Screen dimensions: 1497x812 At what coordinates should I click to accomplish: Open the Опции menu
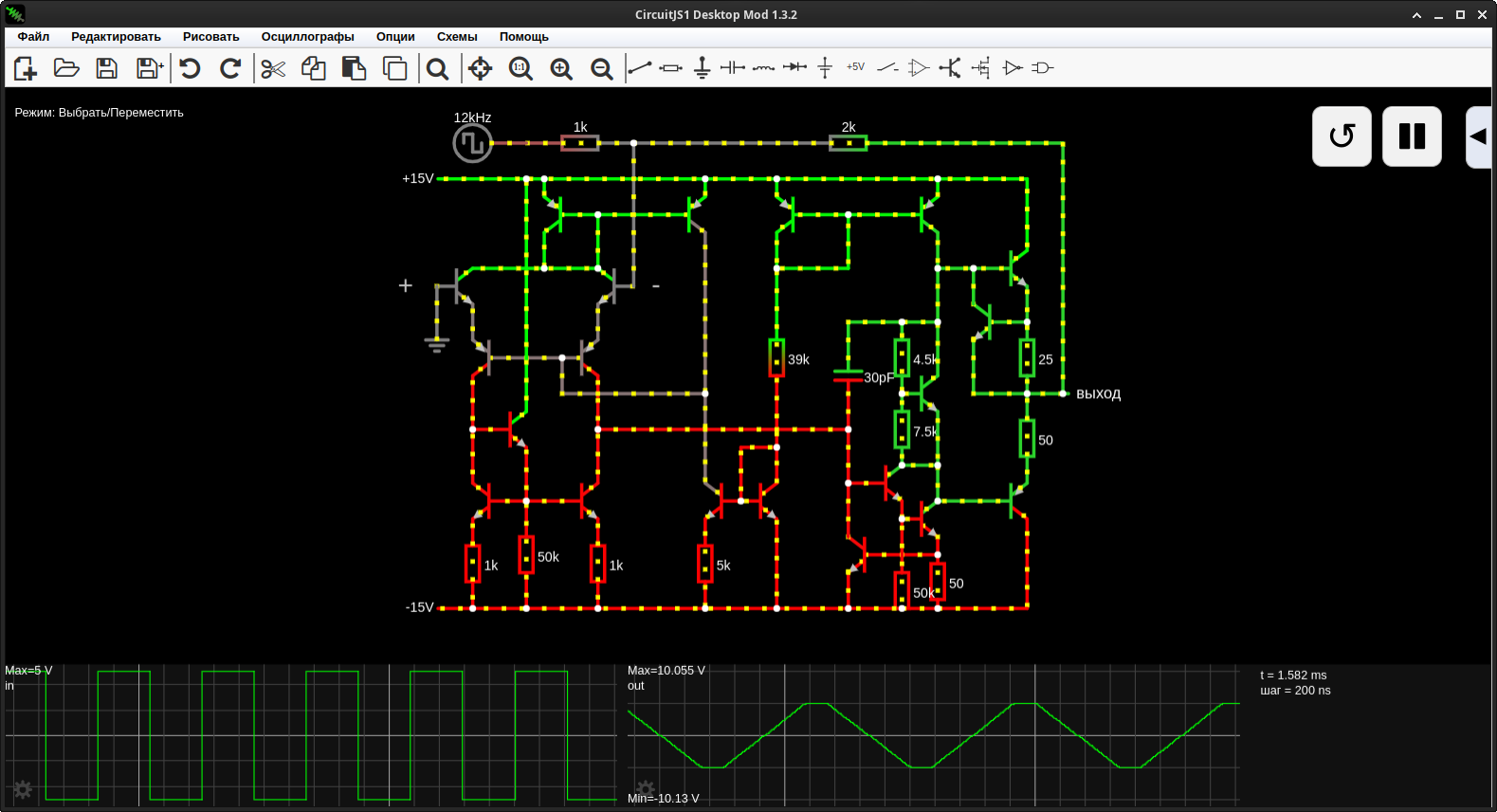point(395,37)
